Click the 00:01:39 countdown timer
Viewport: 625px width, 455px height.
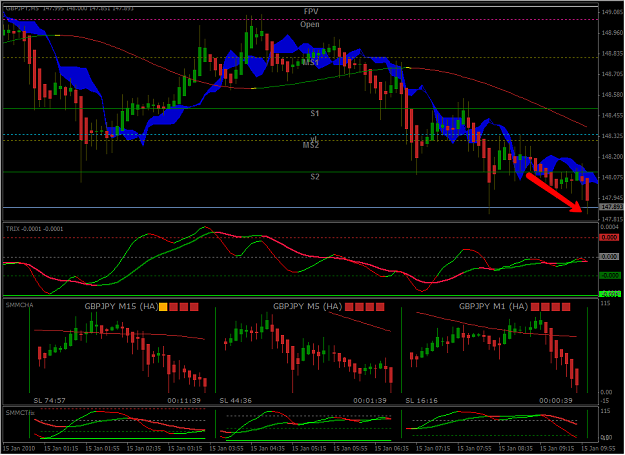coord(370,400)
